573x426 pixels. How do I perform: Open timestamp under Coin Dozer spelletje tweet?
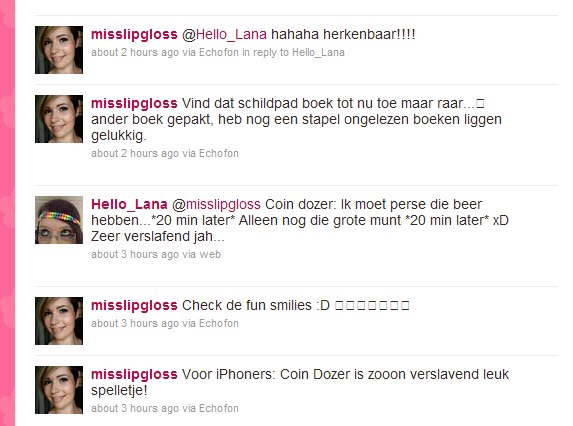click(x=135, y=408)
